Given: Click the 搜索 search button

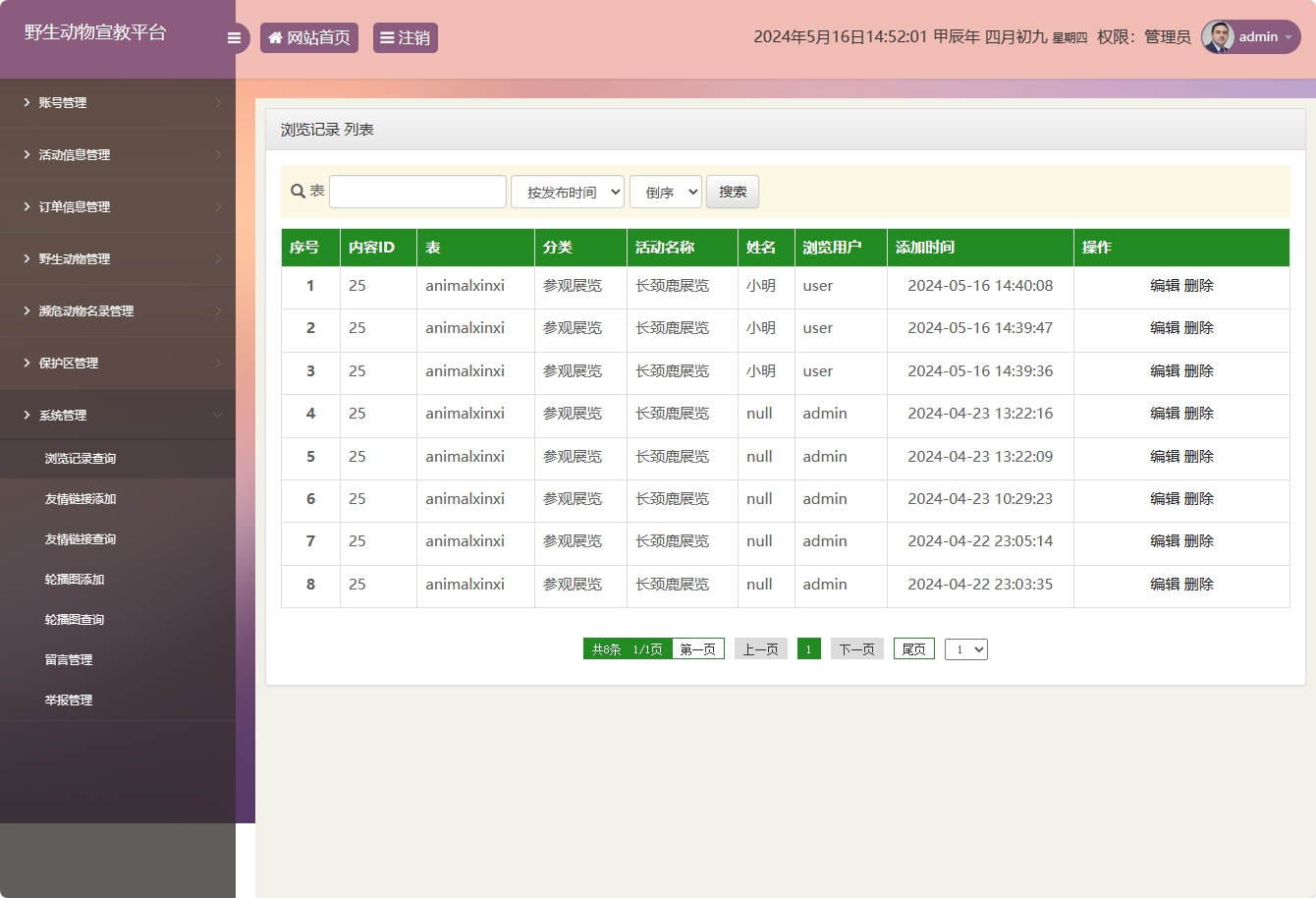Looking at the screenshot, I should [x=733, y=192].
